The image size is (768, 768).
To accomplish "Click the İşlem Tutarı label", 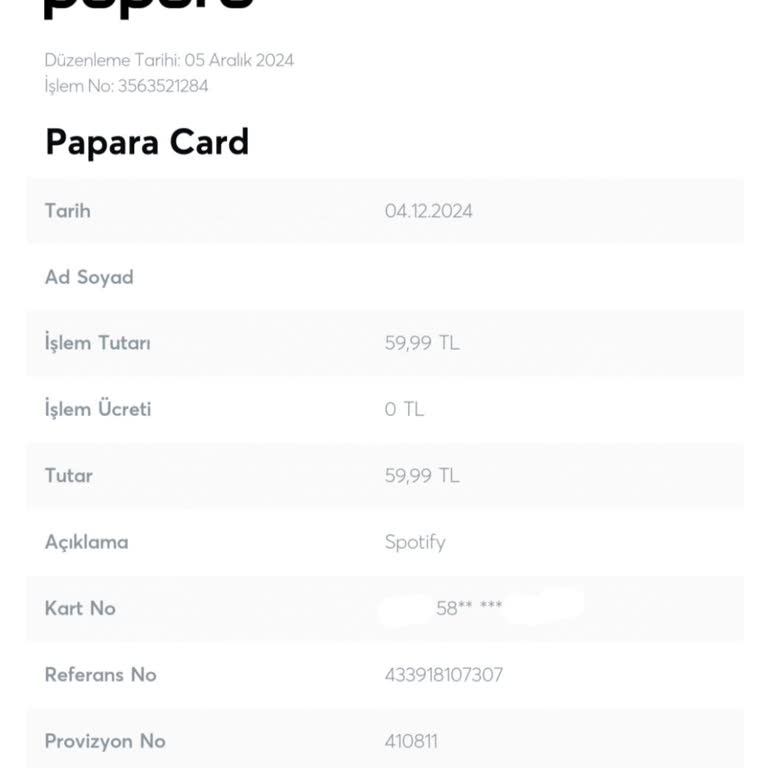I will pyautogui.click(x=97, y=343).
